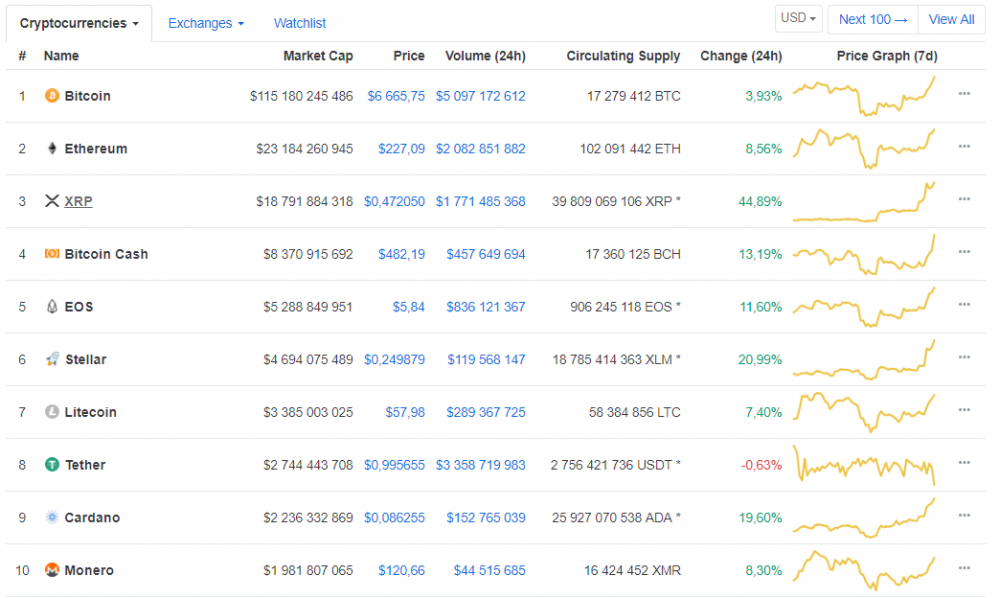
Task: Click the Monero orange logo icon
Action: coord(52,570)
